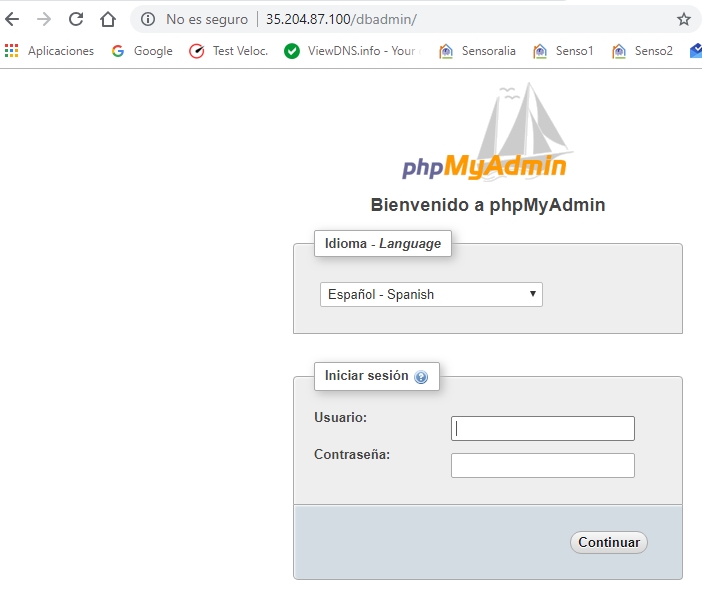This screenshot has height=597, width=702.
Task: Reload the page with the refresh icon
Action: point(76,19)
